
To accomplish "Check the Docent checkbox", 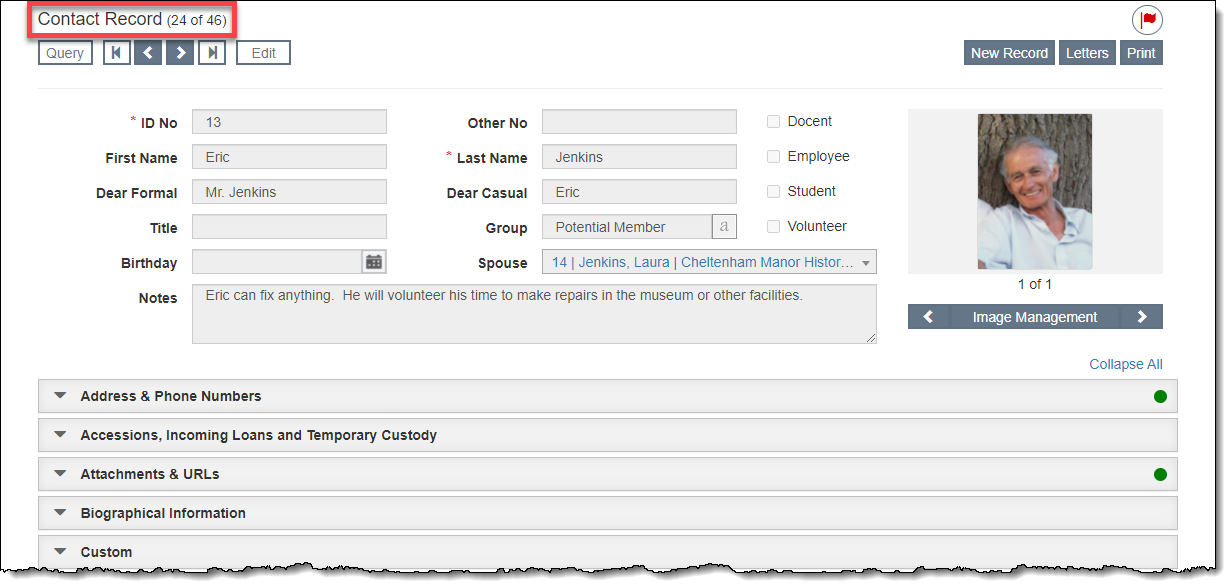I will (773, 122).
